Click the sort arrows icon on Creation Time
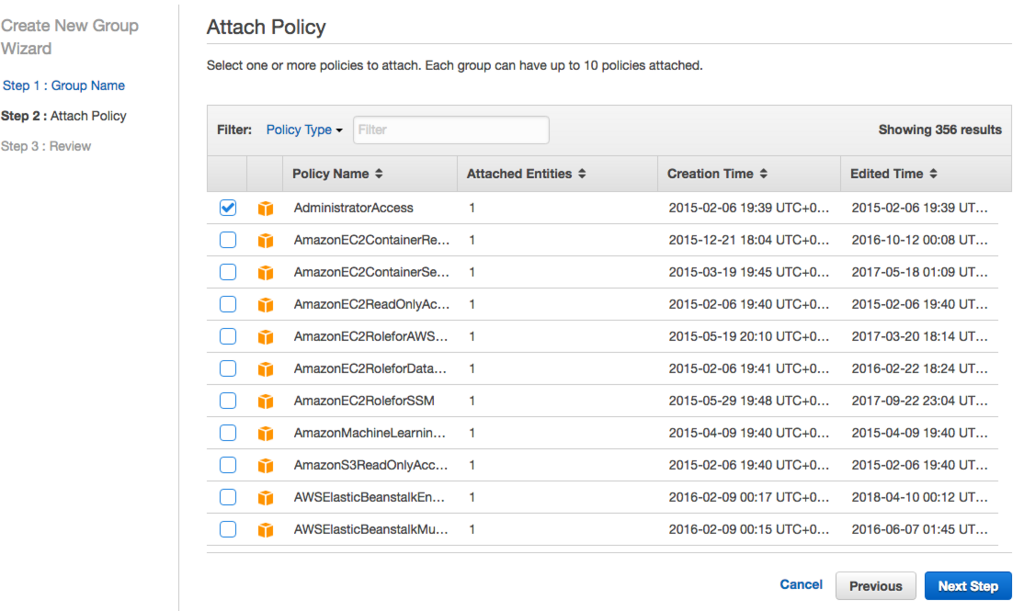 coord(763,174)
